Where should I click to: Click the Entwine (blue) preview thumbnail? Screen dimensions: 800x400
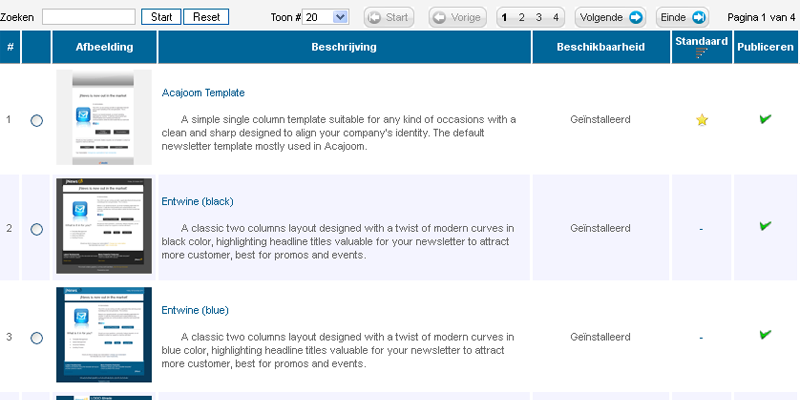tap(104, 335)
